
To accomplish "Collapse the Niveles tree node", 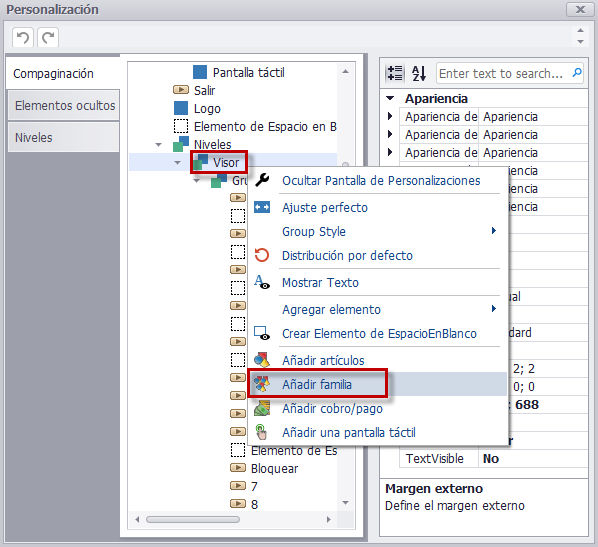I will (159, 145).
